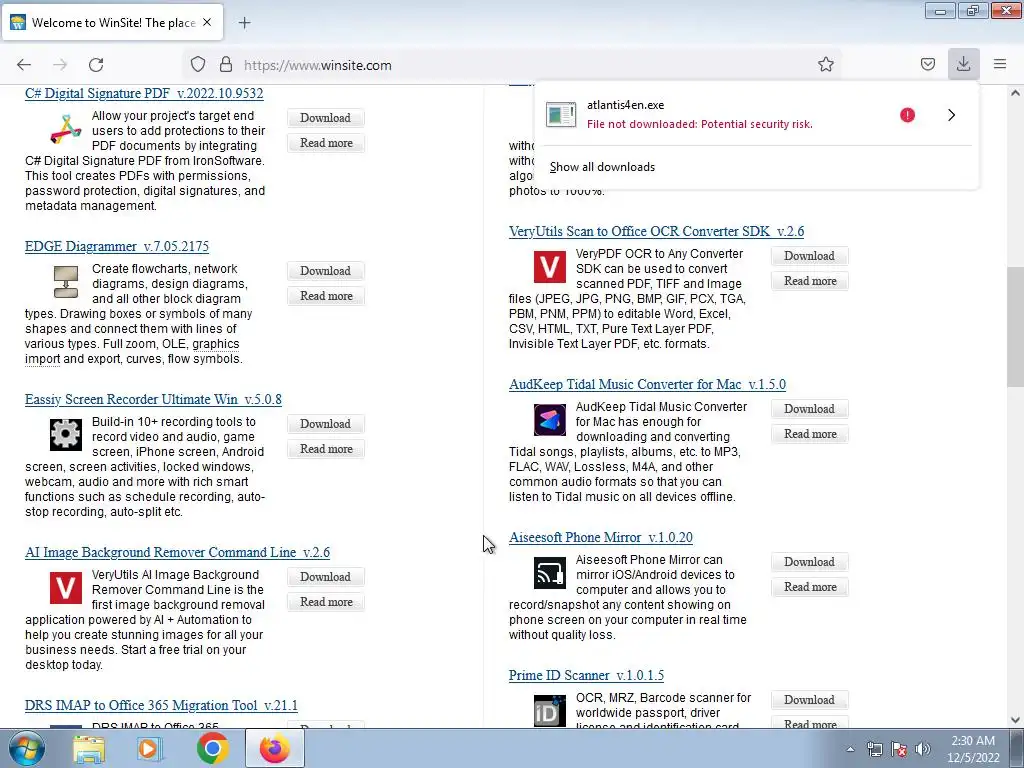Download EDGE Diagrammer
The height and width of the screenshot is (768, 1024).
pos(326,271)
